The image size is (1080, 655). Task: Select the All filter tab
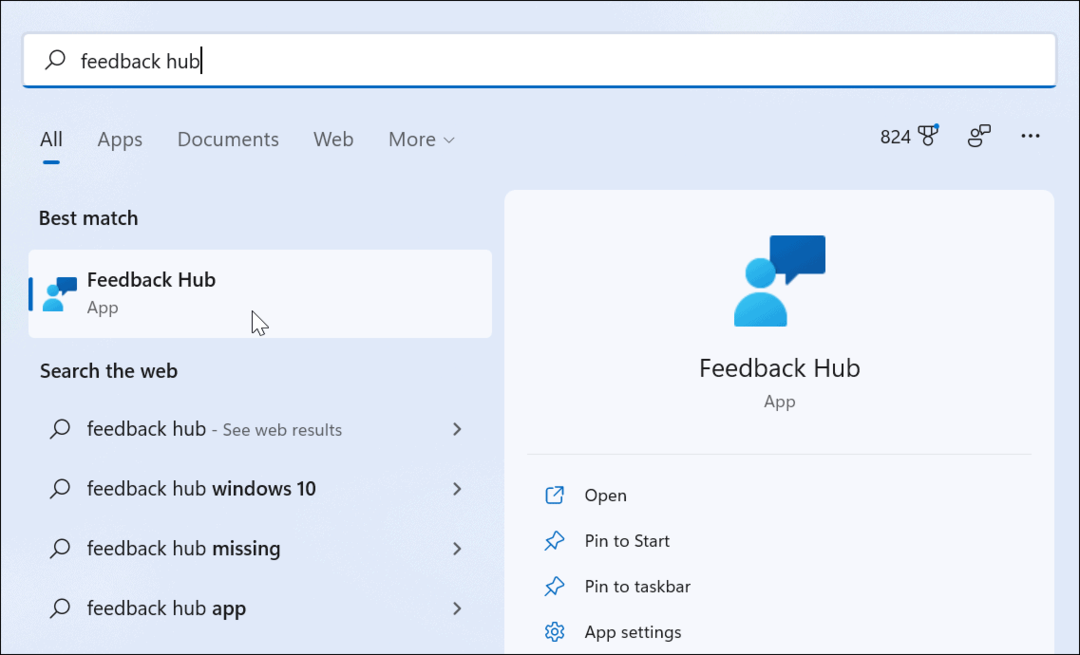click(51, 140)
